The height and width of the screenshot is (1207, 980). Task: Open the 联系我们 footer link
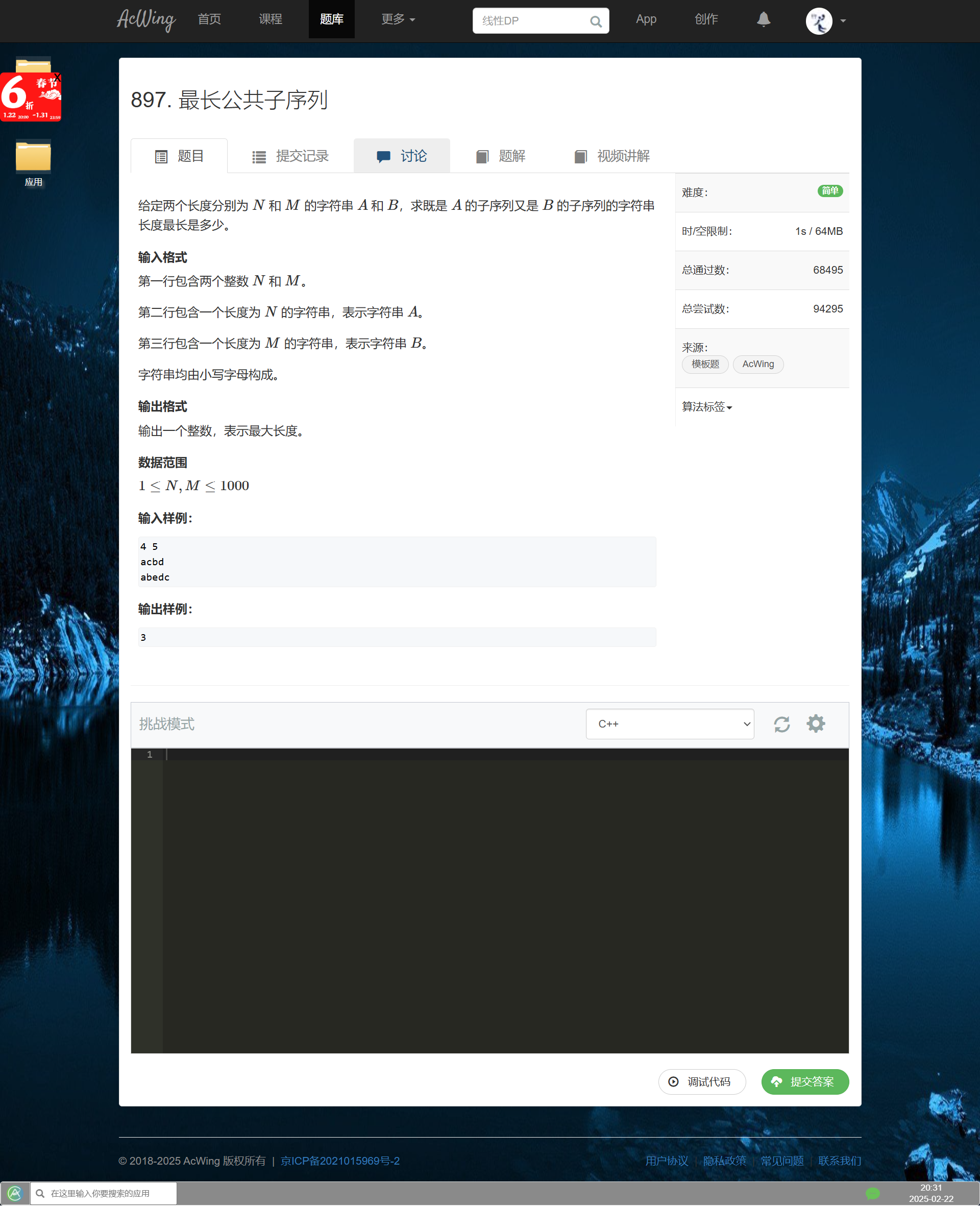click(x=840, y=1161)
